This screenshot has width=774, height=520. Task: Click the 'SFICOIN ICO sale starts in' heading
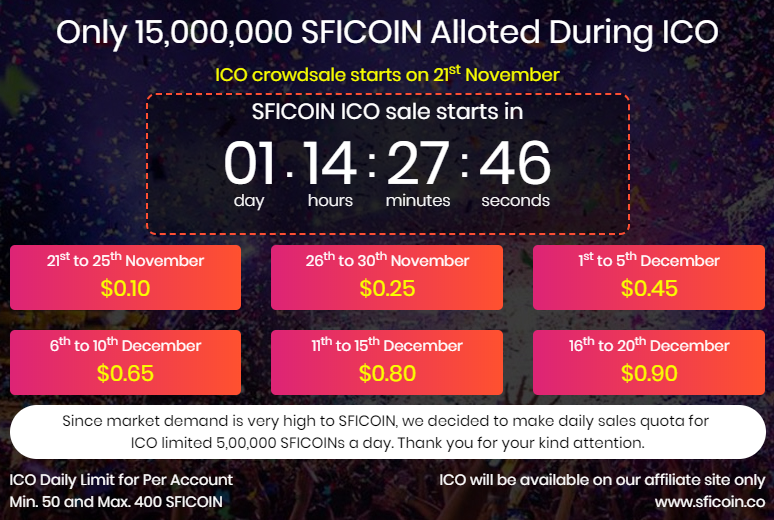coord(388,111)
